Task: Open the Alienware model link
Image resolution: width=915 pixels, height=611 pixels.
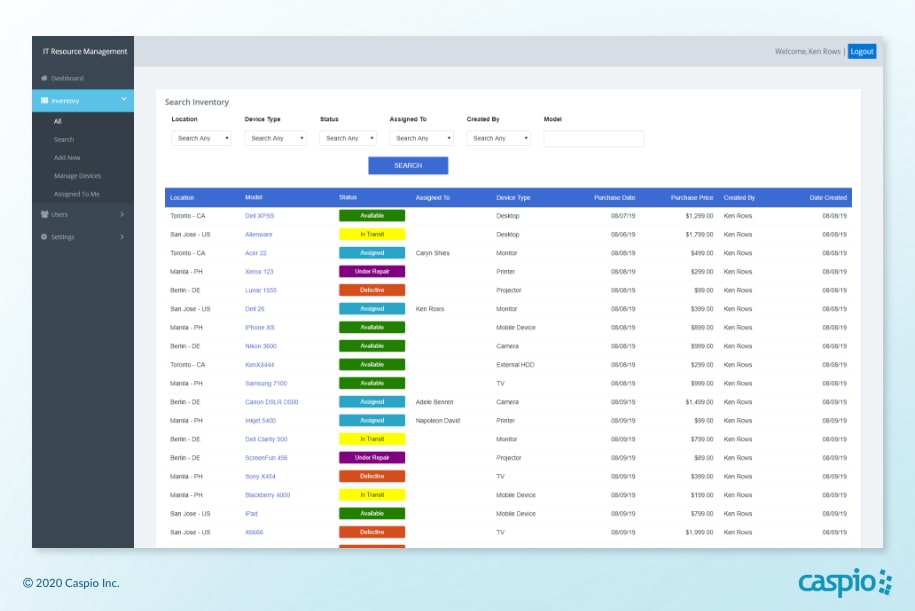Action: (x=258, y=234)
